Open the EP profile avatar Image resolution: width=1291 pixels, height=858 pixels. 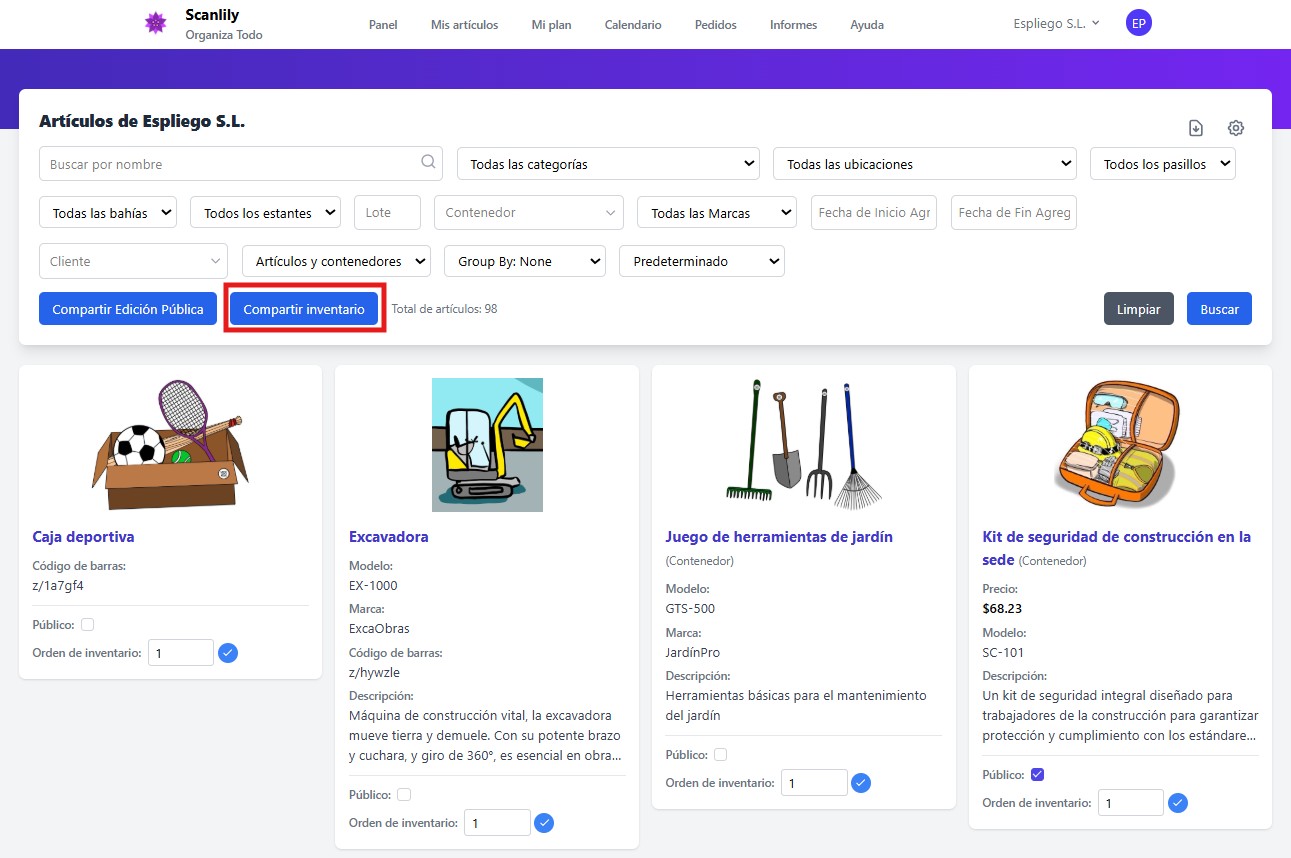pos(1139,22)
